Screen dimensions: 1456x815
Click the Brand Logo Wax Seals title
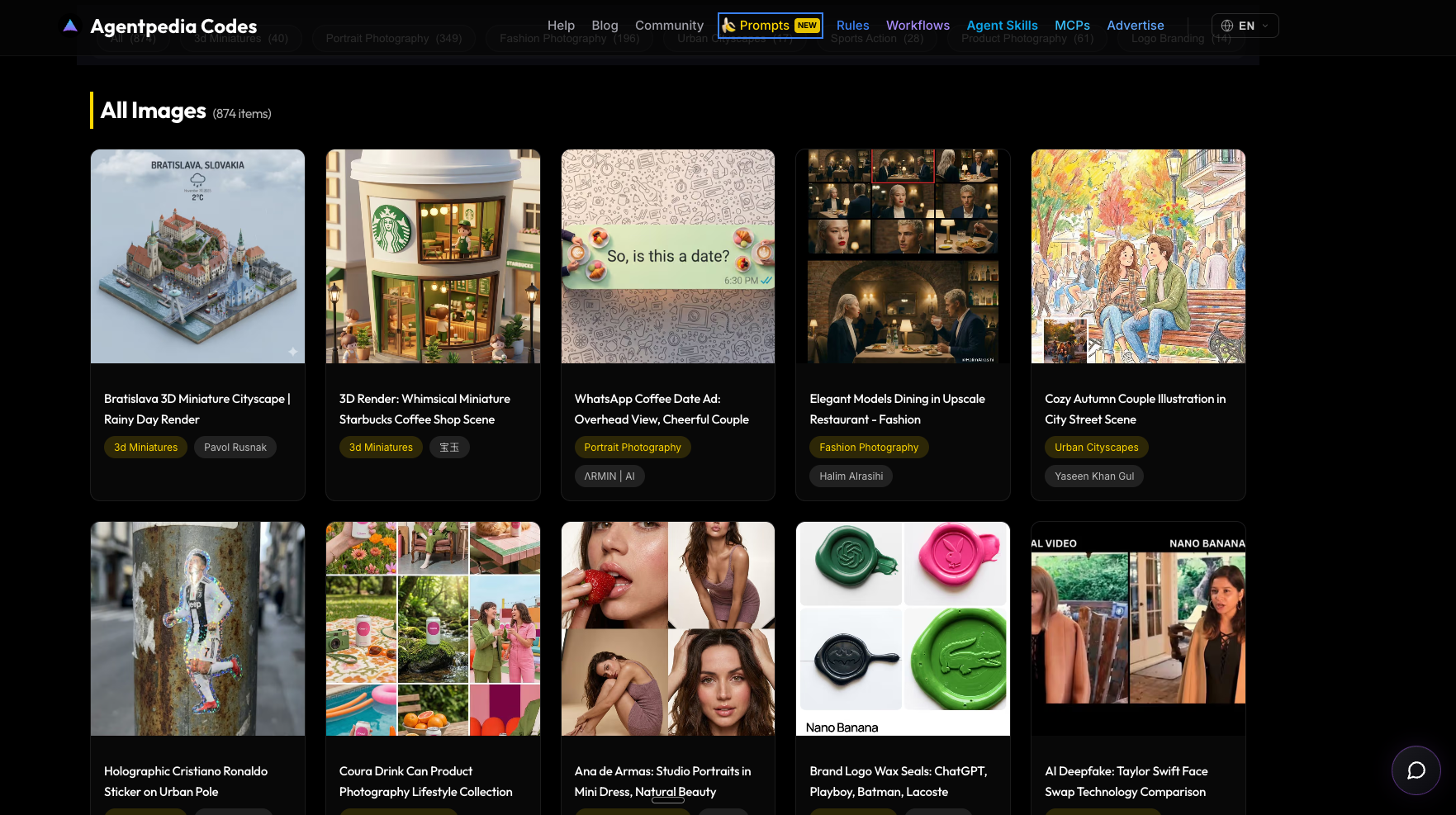(899, 781)
